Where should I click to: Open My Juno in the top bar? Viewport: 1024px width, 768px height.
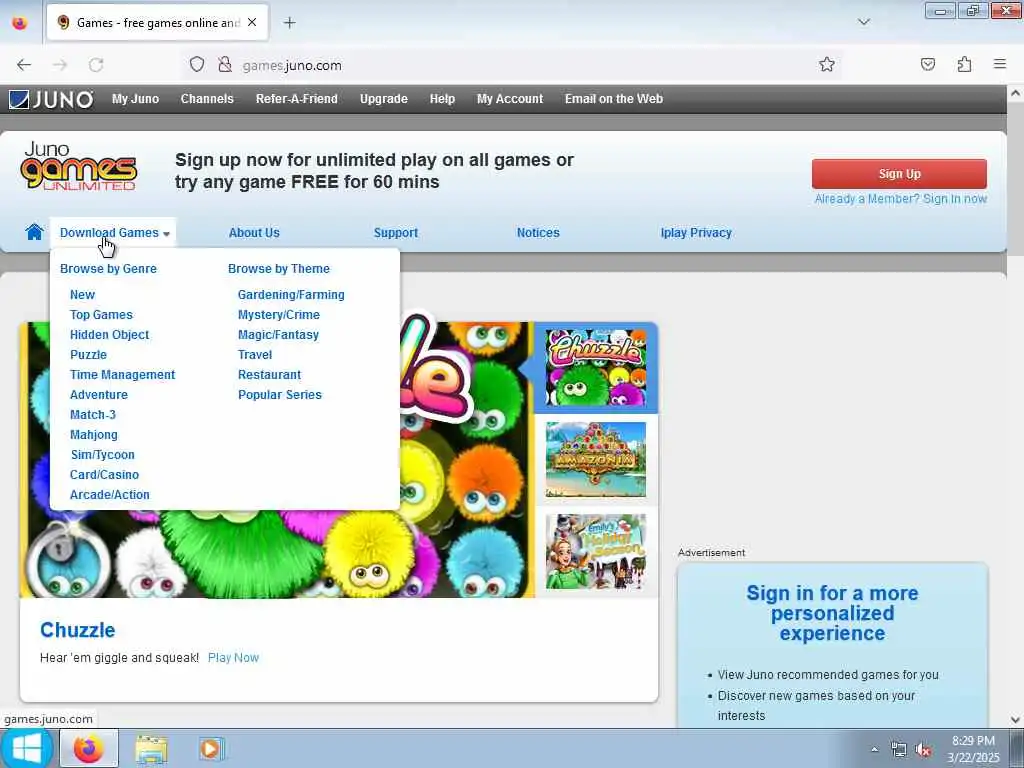click(x=135, y=99)
